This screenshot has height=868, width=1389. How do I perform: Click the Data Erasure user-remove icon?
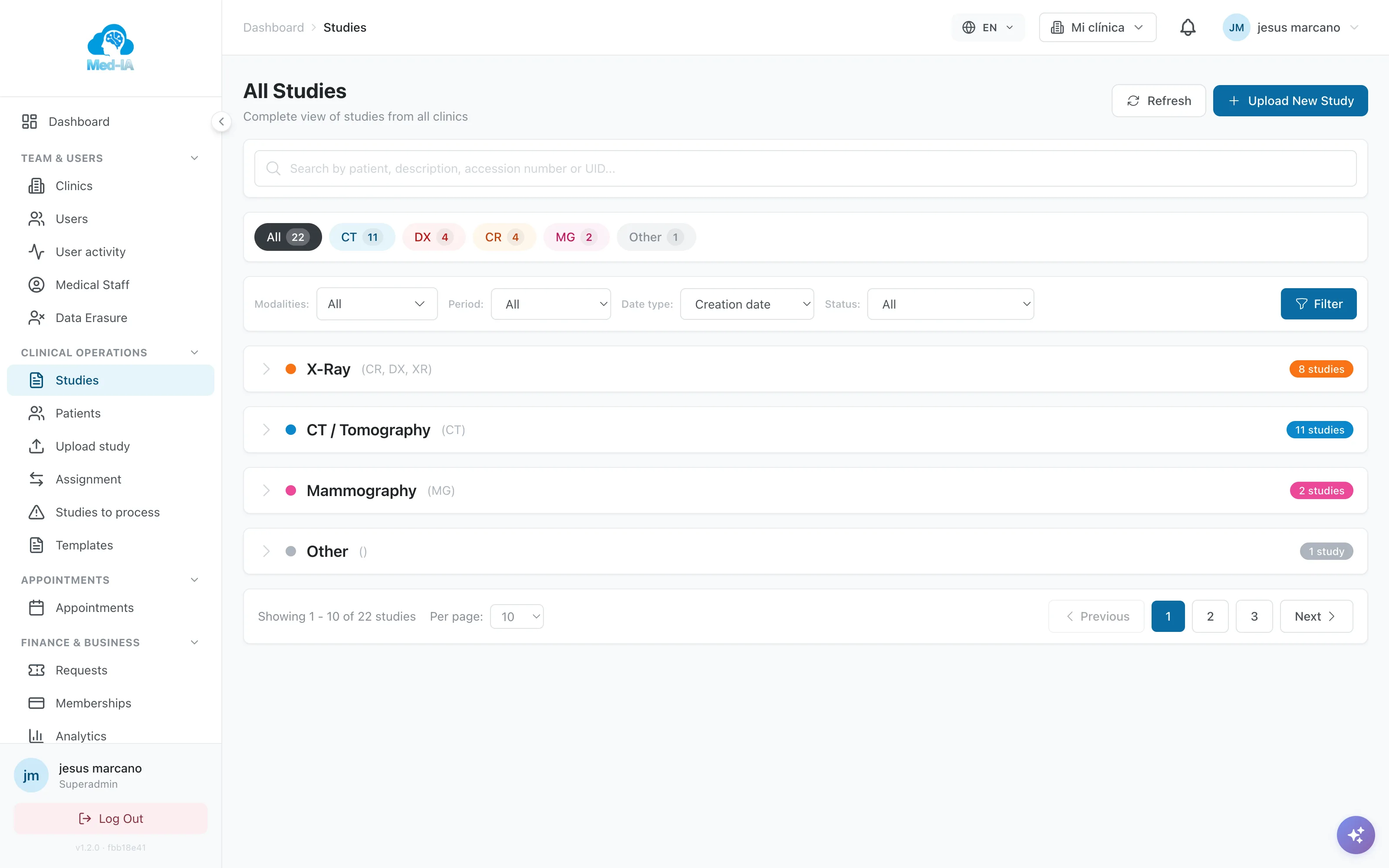[36, 317]
